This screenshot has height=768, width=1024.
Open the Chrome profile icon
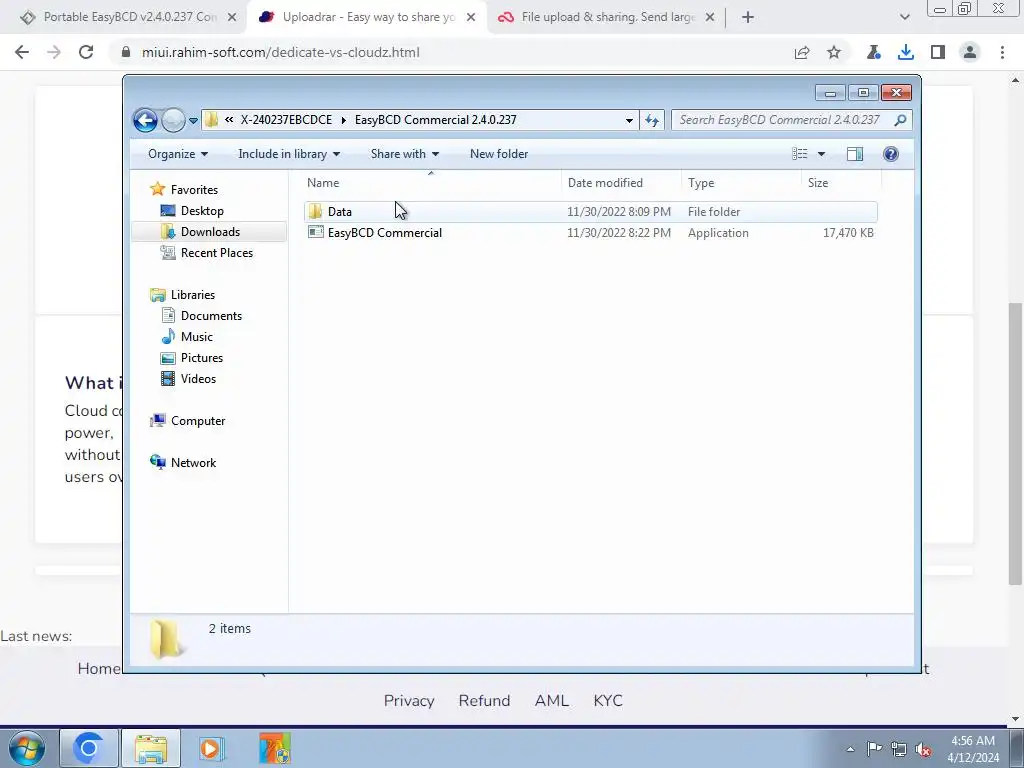970,52
